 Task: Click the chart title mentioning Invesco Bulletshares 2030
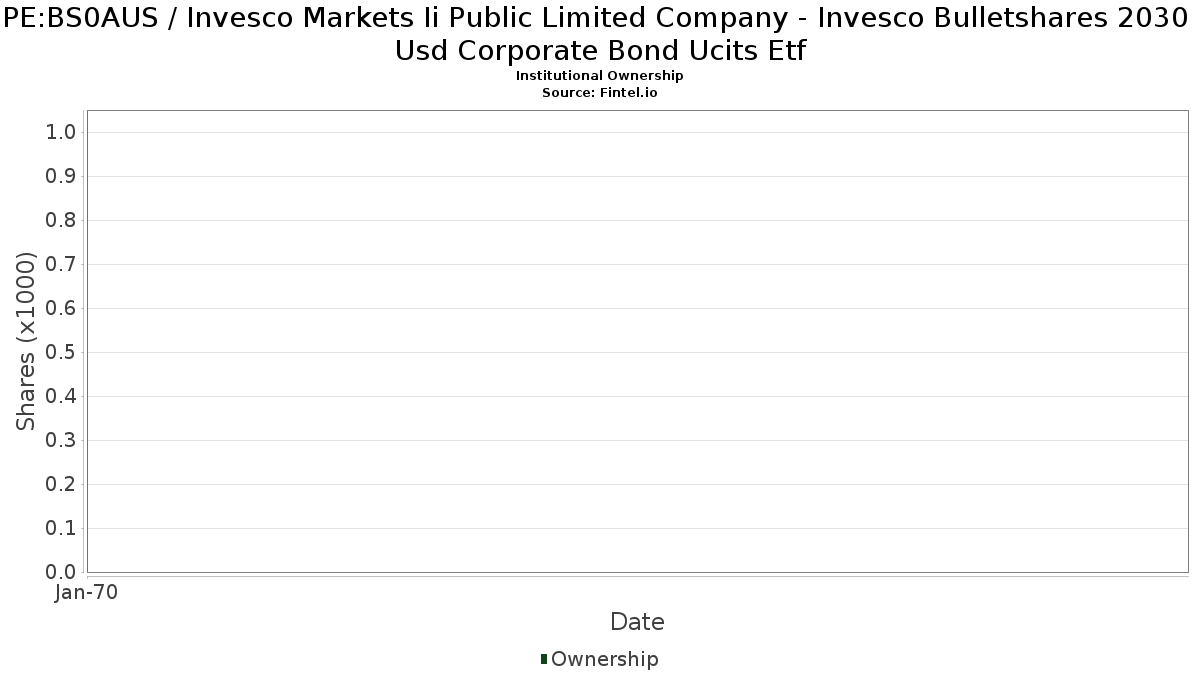tap(600, 36)
